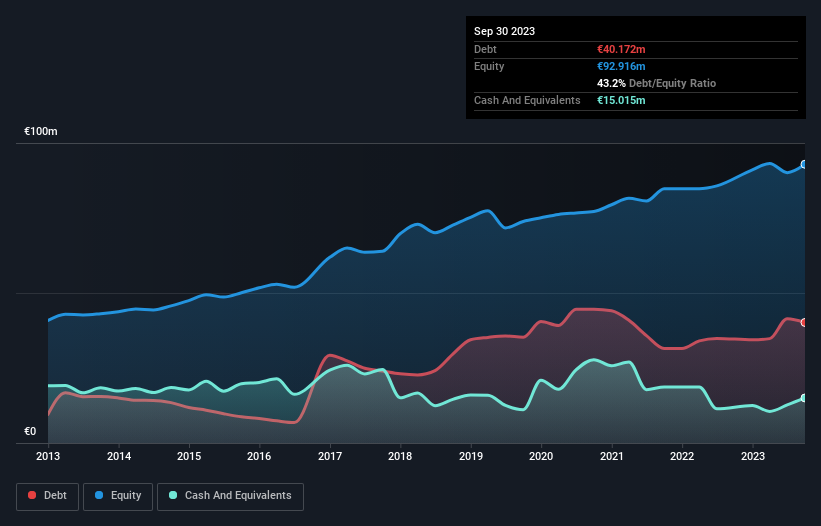
Task: Toggle Cash And Equivalents legend button
Action: tap(230, 496)
